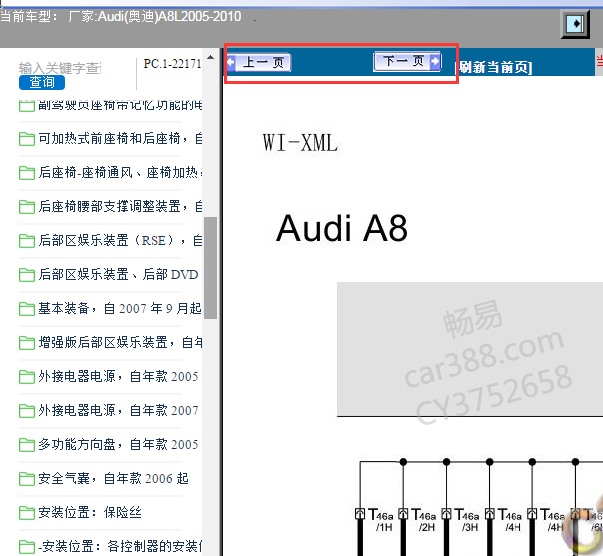Click folder icon beside 各控制器的安装 entry
The height and width of the screenshot is (556, 603).
[27, 546]
